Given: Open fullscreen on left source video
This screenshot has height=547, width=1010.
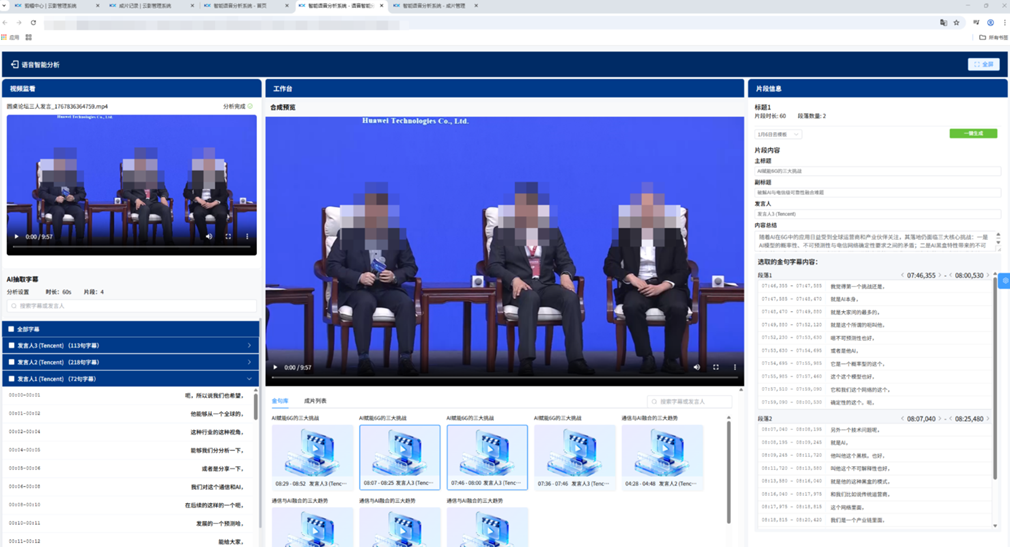Looking at the screenshot, I should pos(228,237).
